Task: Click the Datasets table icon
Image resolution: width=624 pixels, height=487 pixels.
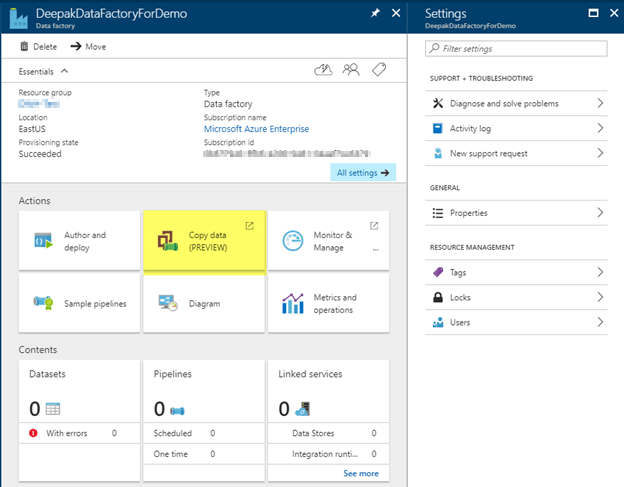Action: 53,409
